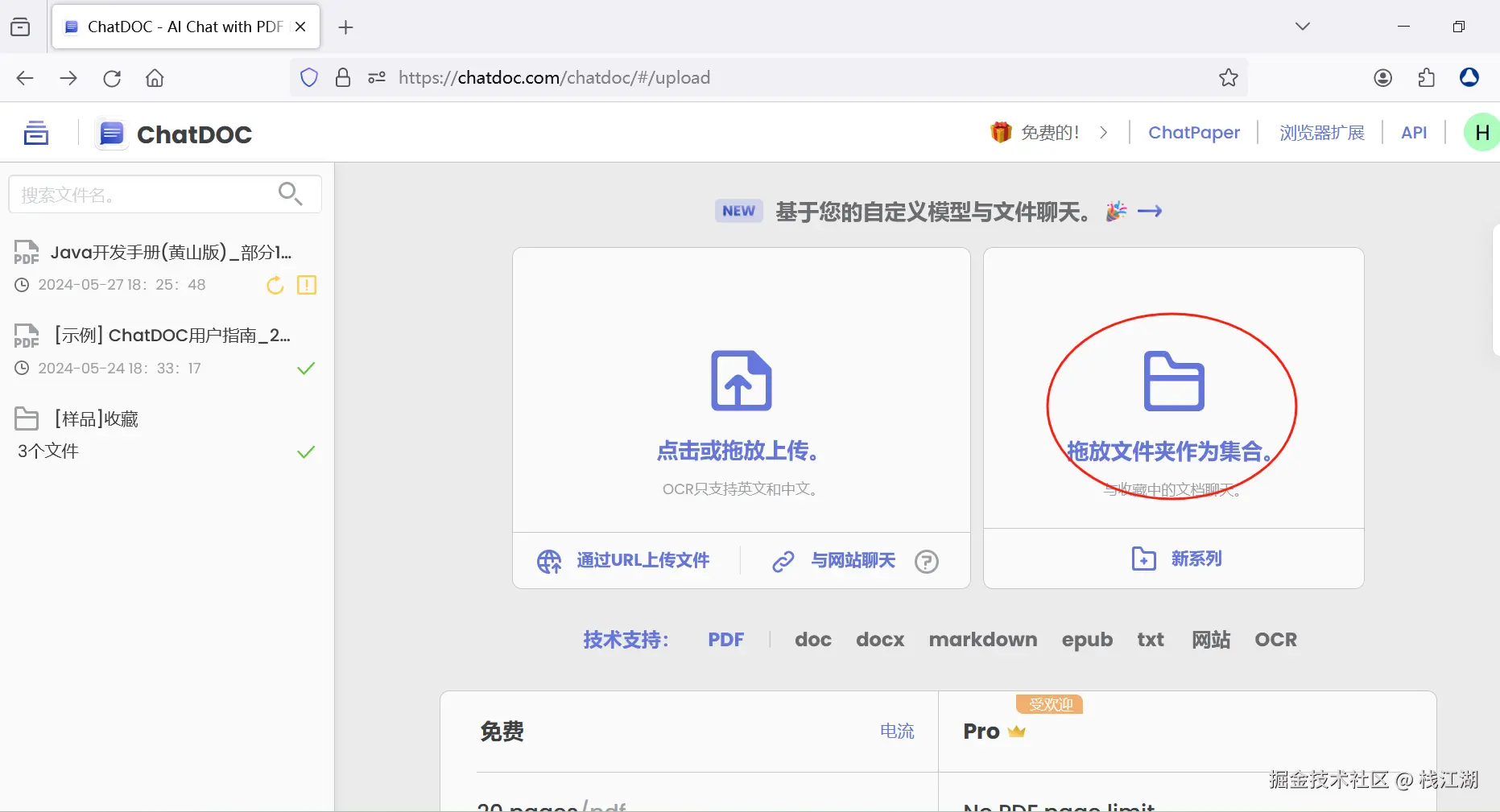Click the chevron next to 免费的!
The image size is (1500, 812).
tap(1104, 133)
